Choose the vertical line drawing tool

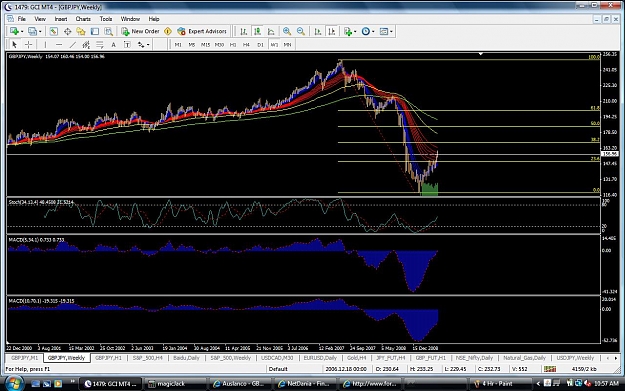(x=45, y=45)
